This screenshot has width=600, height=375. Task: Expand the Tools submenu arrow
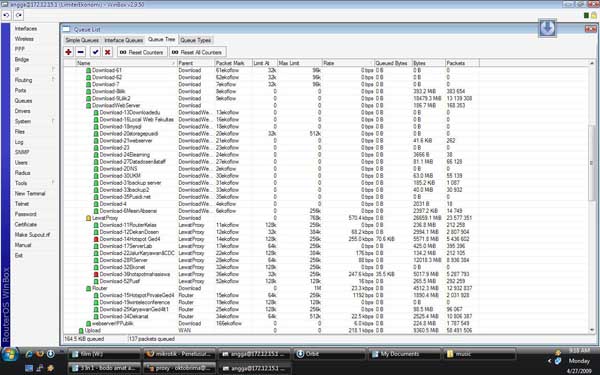(53, 183)
